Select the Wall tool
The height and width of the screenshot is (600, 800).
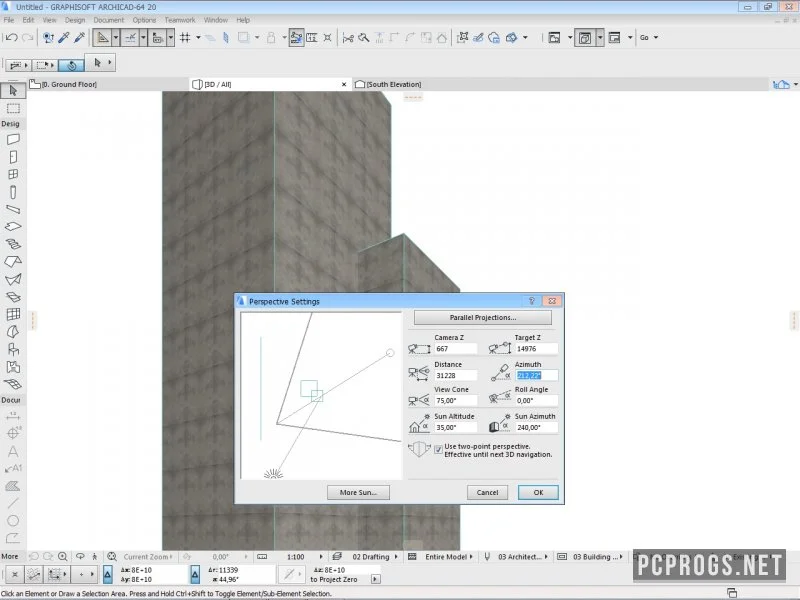point(13,139)
